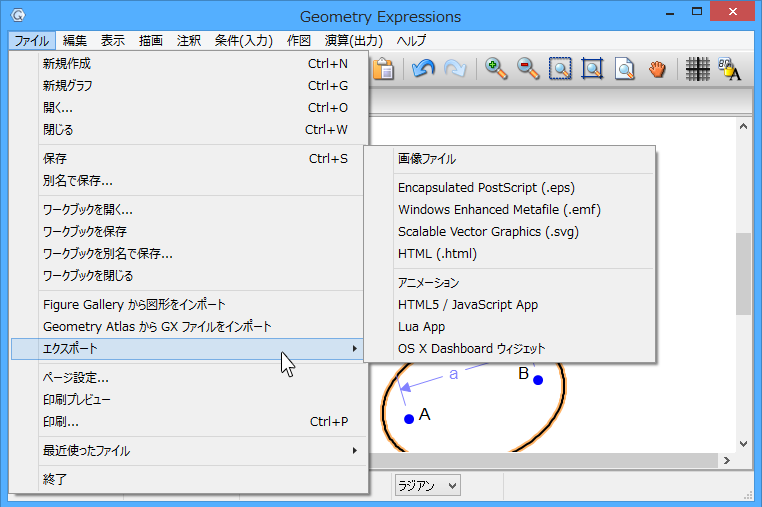Choose ページ設定... menu item
Viewport: 762px width, 507px height.
tap(187, 378)
